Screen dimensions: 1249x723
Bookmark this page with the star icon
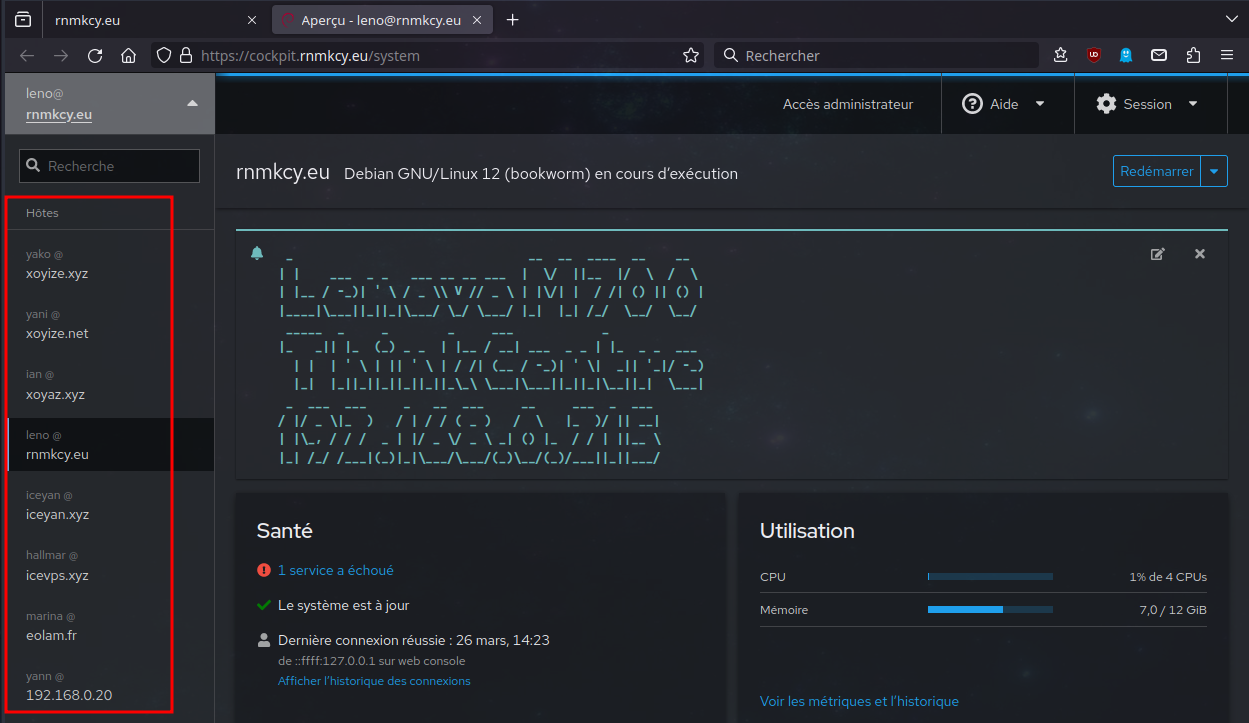tap(690, 56)
